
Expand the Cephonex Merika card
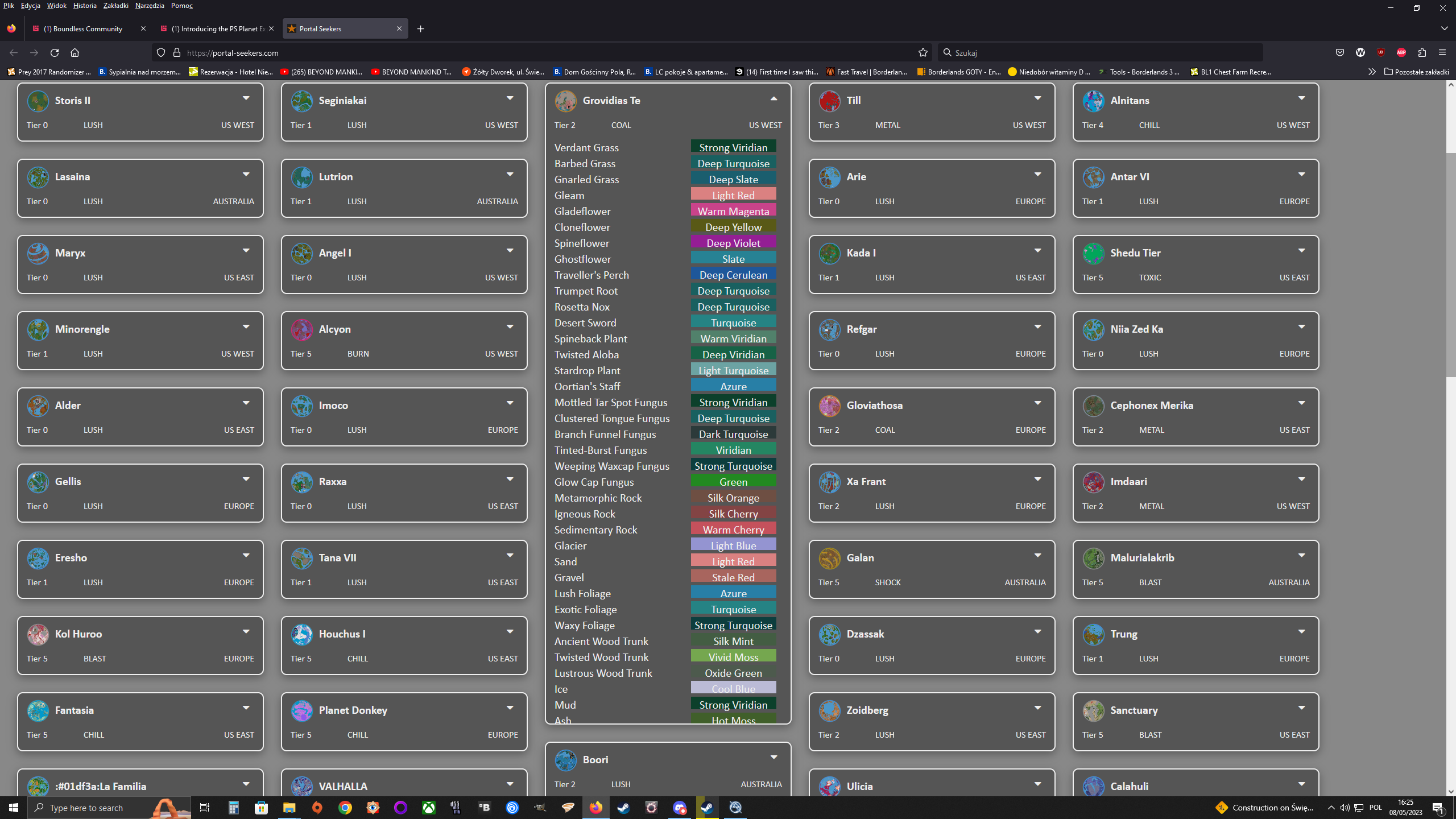click(1301, 404)
